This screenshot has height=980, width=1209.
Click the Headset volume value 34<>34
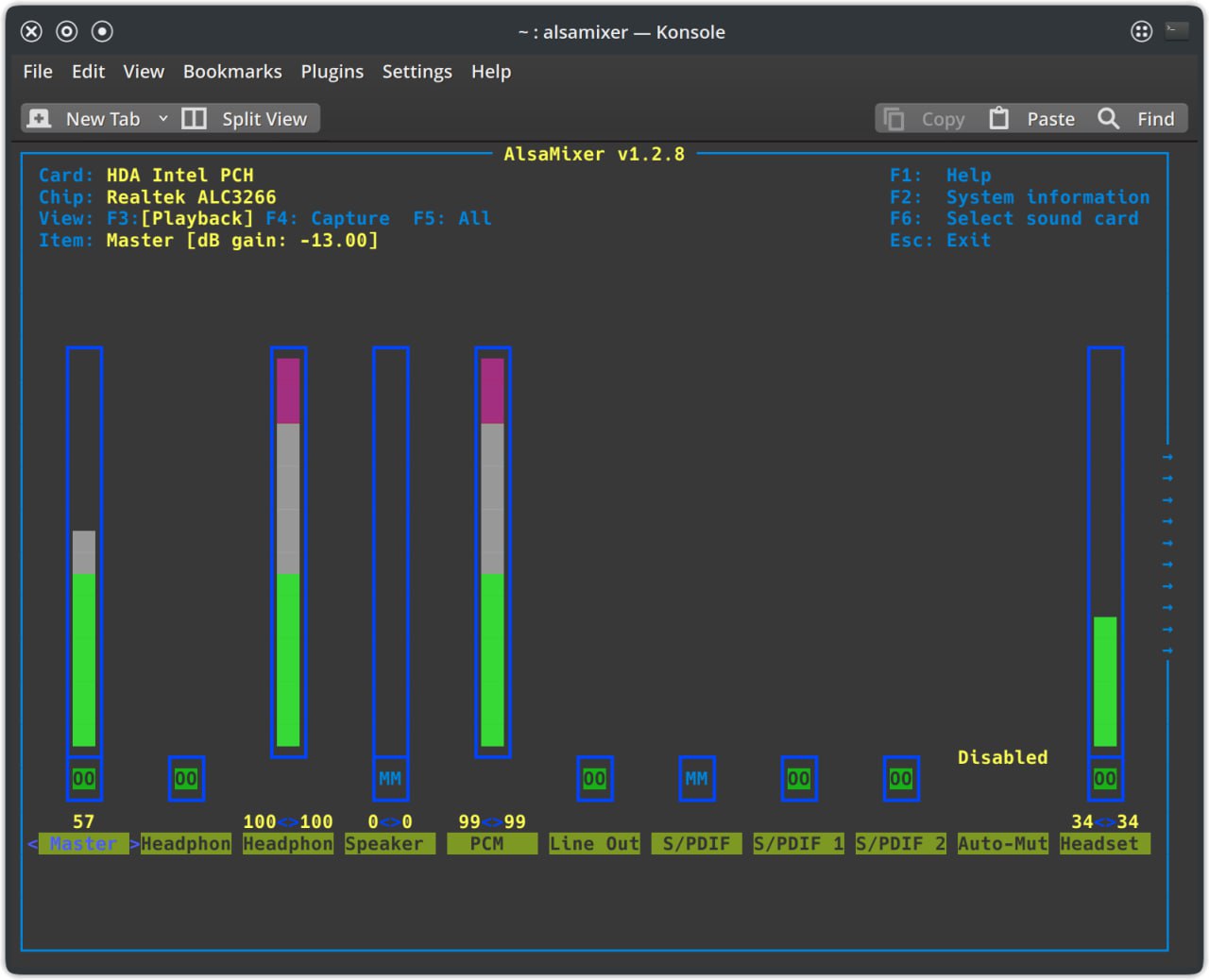(x=1105, y=822)
